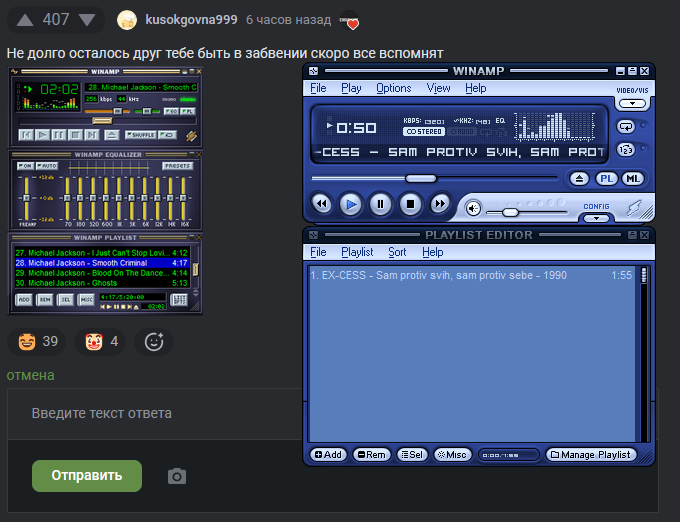Screen dimensions: 680x522
Task: Click the Add button in Playlist Editor
Action: coord(328,455)
